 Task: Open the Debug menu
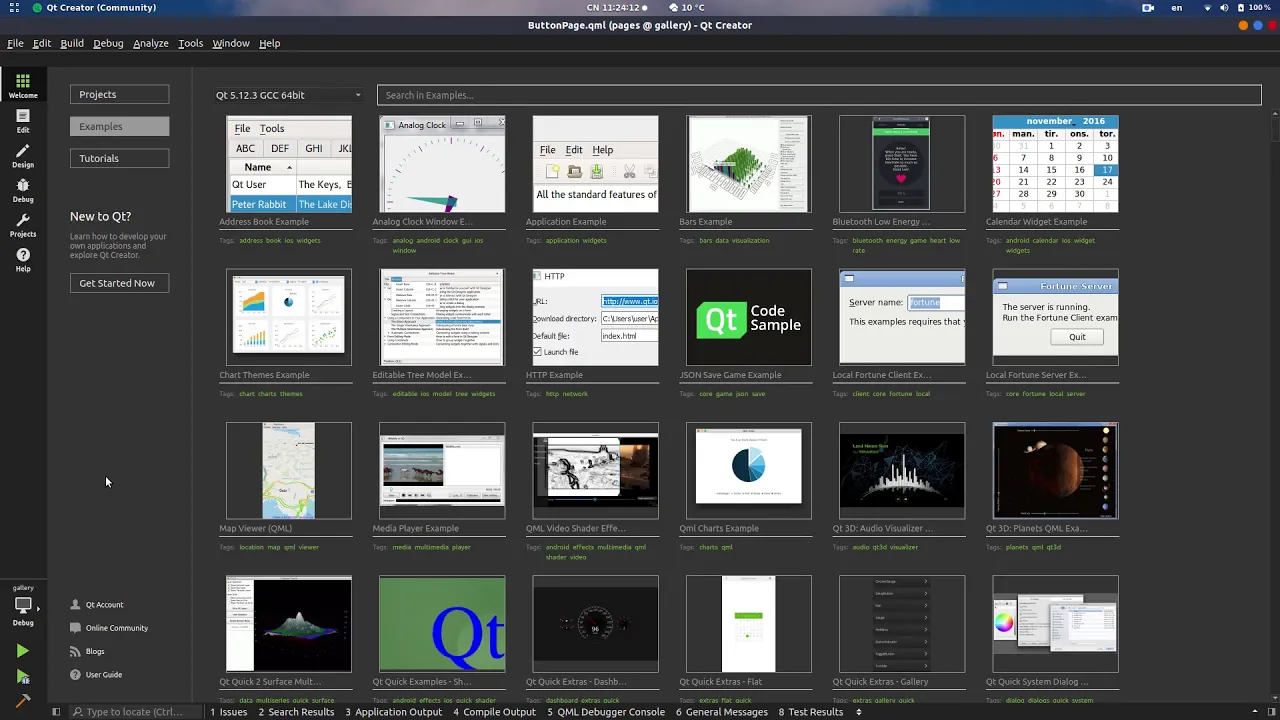coord(108,43)
